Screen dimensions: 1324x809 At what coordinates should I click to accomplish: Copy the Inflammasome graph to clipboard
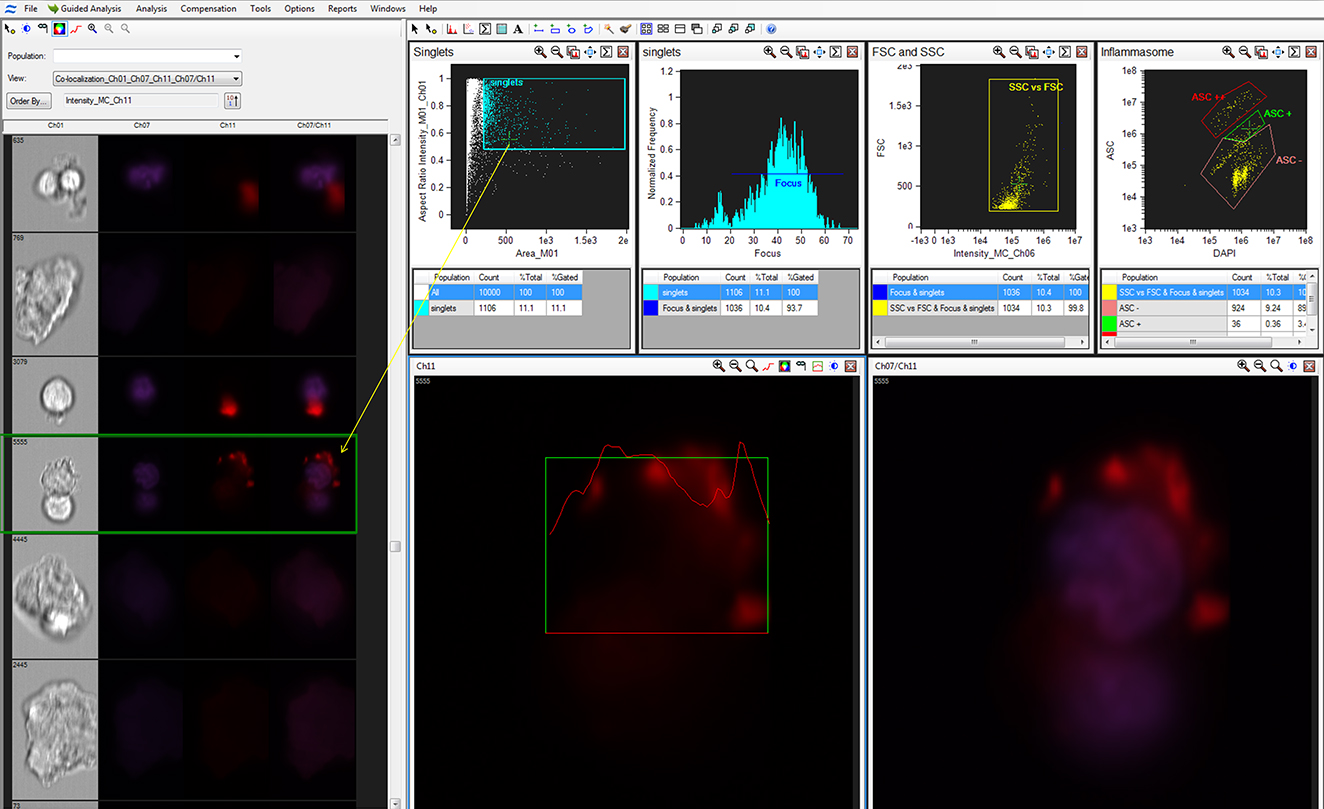[1261, 51]
